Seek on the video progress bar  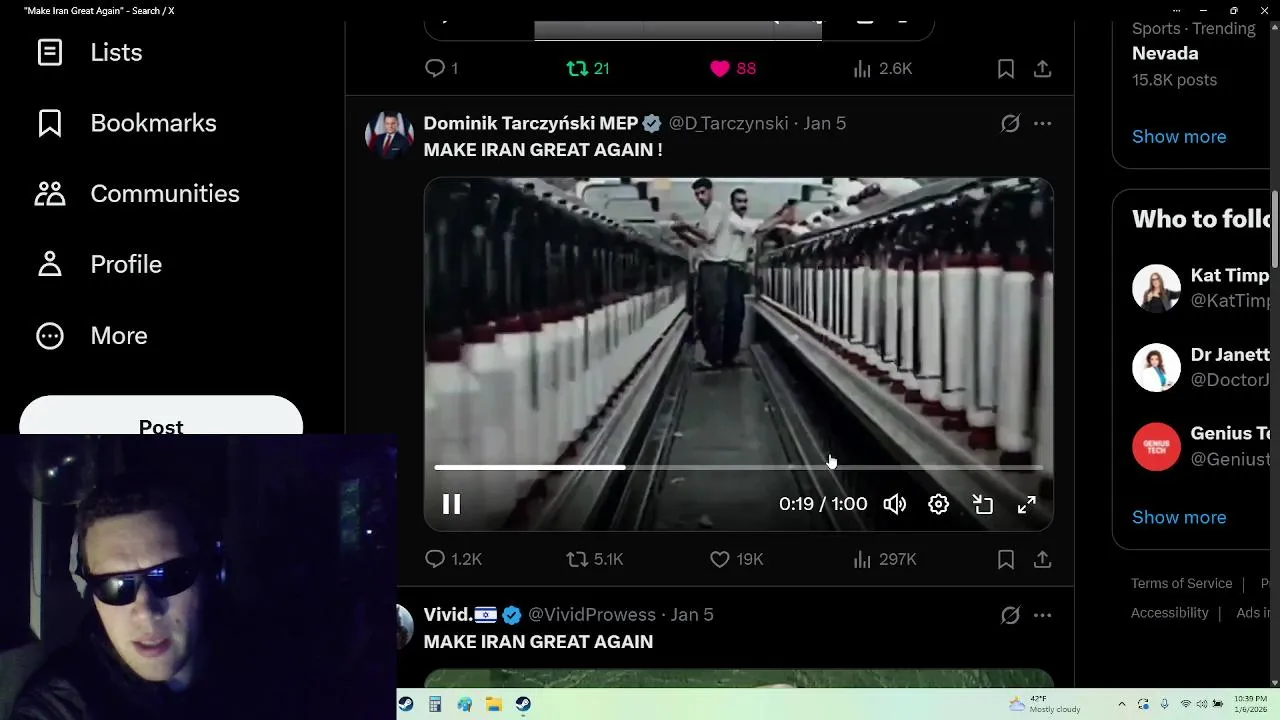pyautogui.click(x=738, y=467)
